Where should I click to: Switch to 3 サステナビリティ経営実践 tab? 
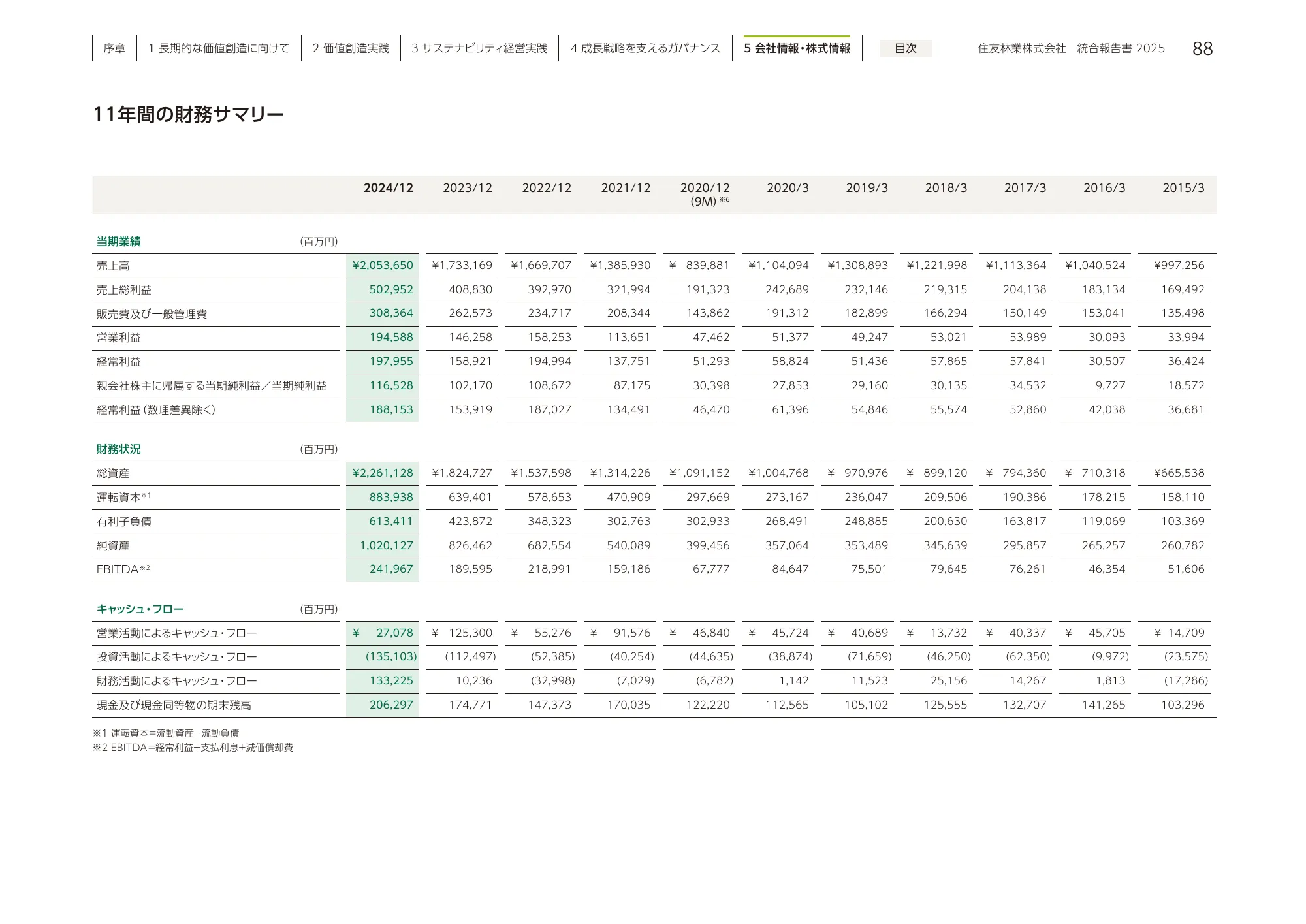pyautogui.click(x=481, y=48)
